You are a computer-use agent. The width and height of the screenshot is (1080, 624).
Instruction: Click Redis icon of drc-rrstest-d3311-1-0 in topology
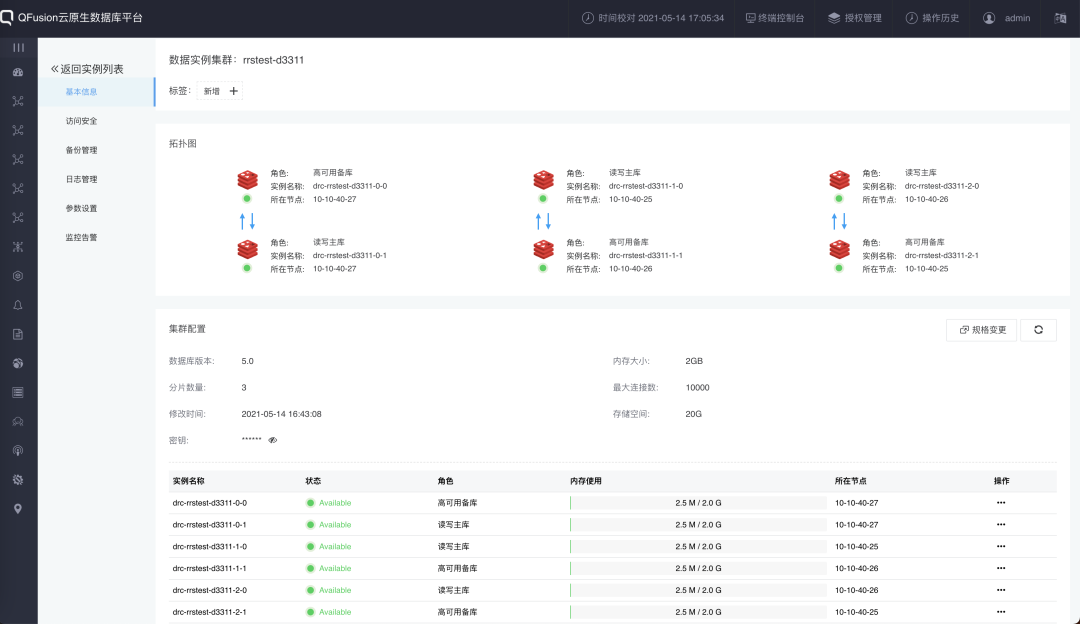[543, 180]
